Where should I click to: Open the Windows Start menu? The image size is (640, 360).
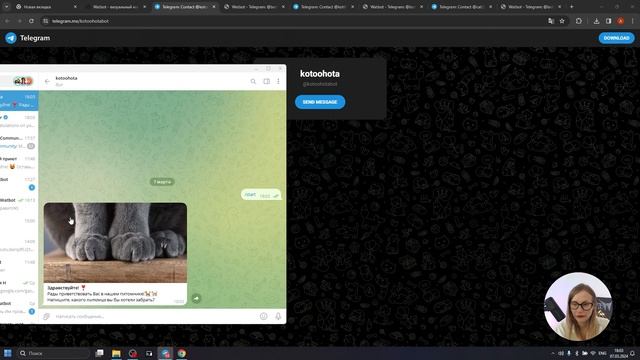[x=7, y=353]
